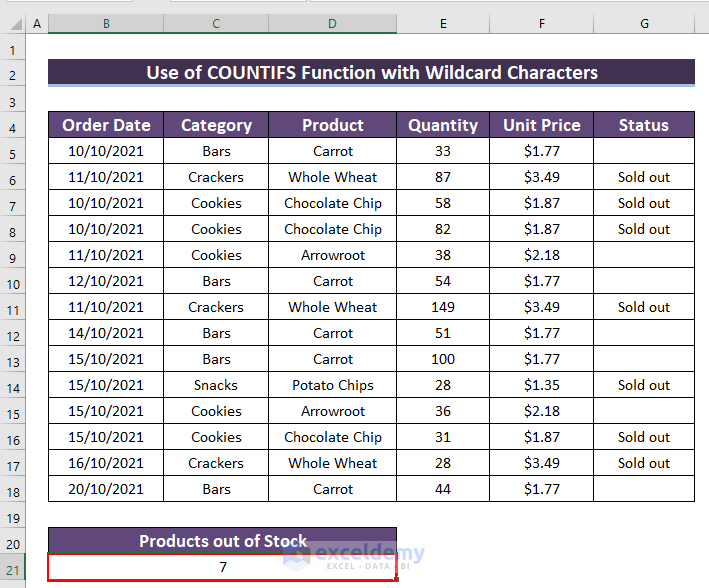The image size is (709, 588).
Task: Click the date cell 16/10/2021
Action: point(106,463)
